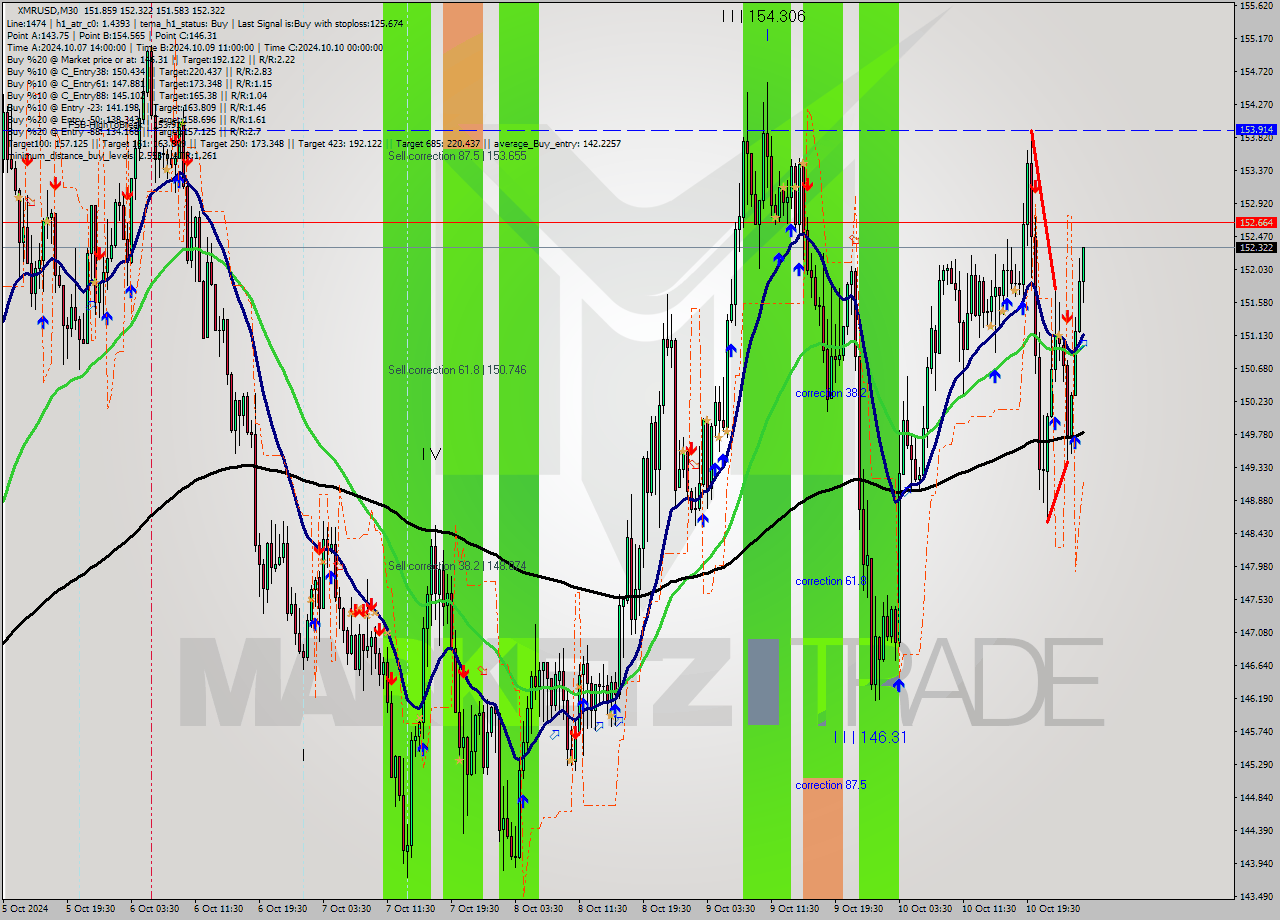Click 155.170 on the price axis

coord(1256,39)
